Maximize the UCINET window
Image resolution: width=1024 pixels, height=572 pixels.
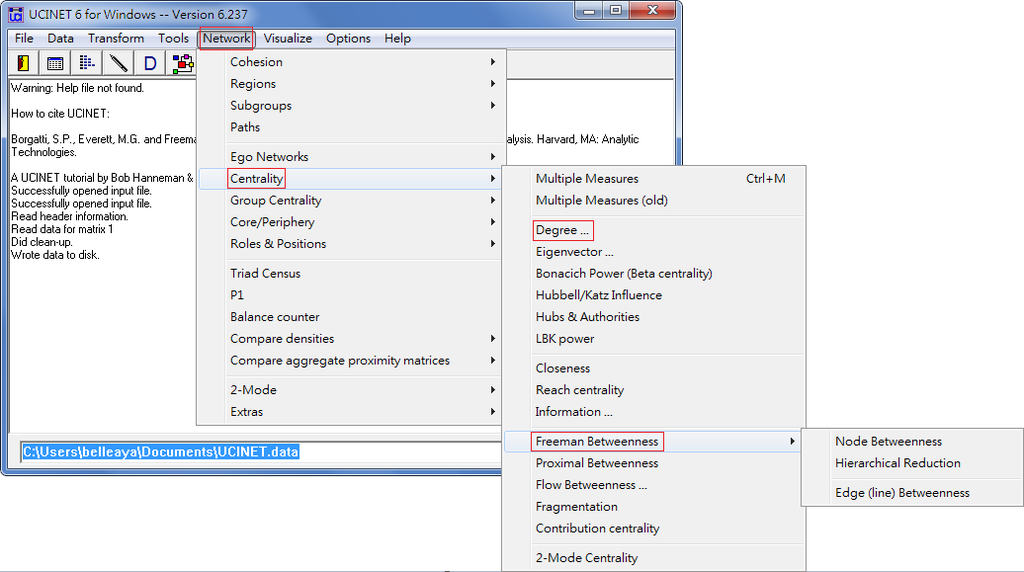615,10
